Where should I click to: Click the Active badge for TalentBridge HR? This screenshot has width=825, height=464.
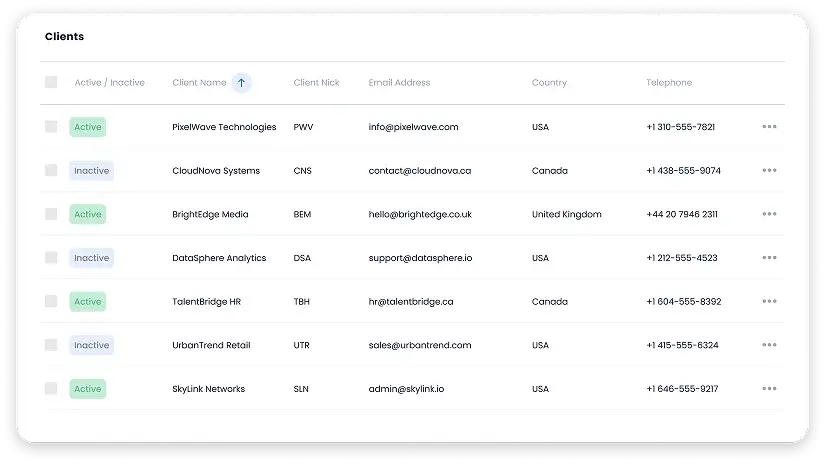(x=88, y=301)
